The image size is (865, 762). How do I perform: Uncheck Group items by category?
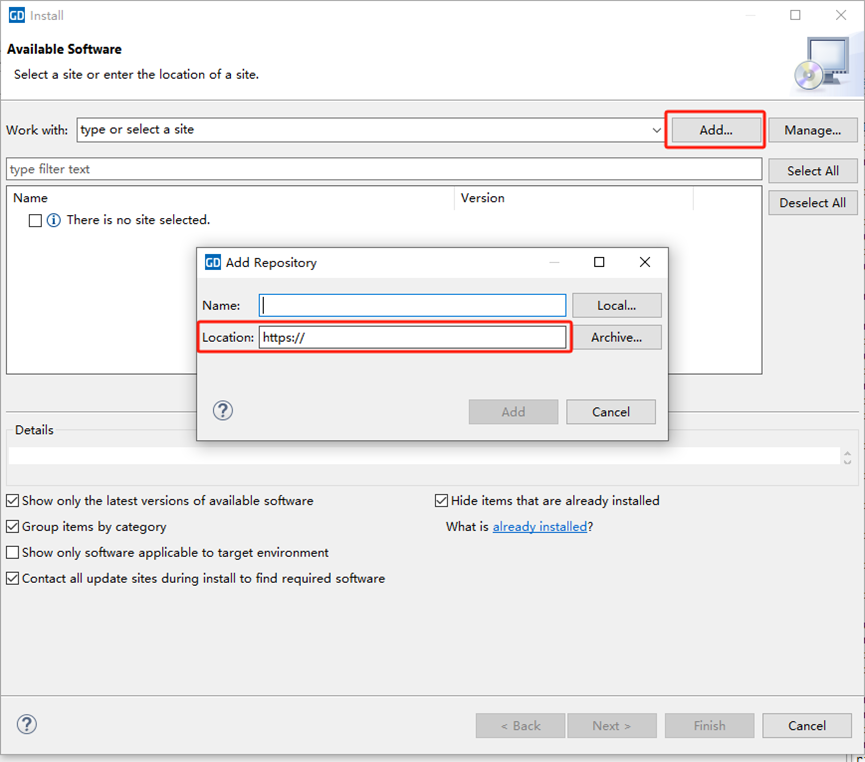13,527
